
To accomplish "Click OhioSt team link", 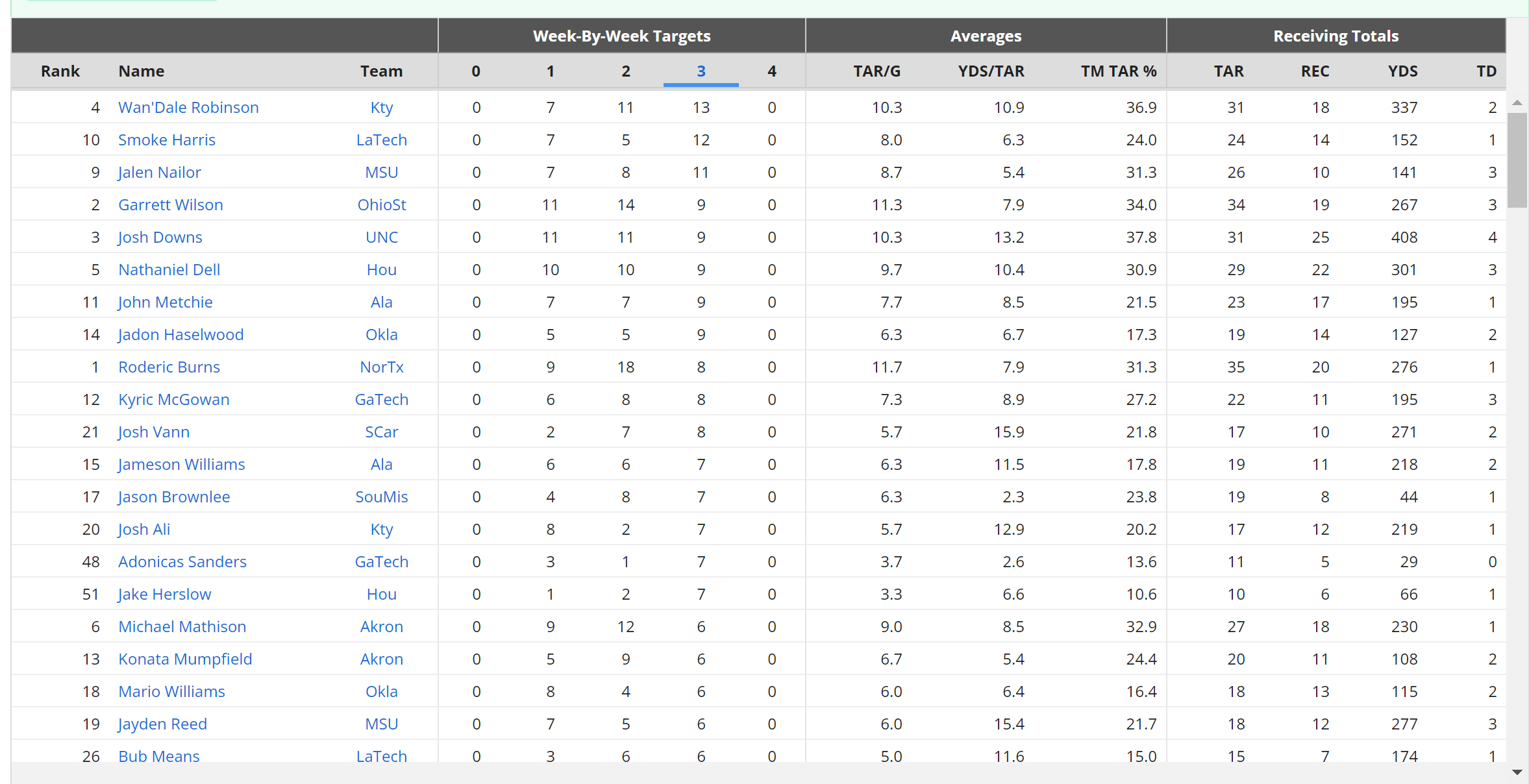I will (382, 204).
